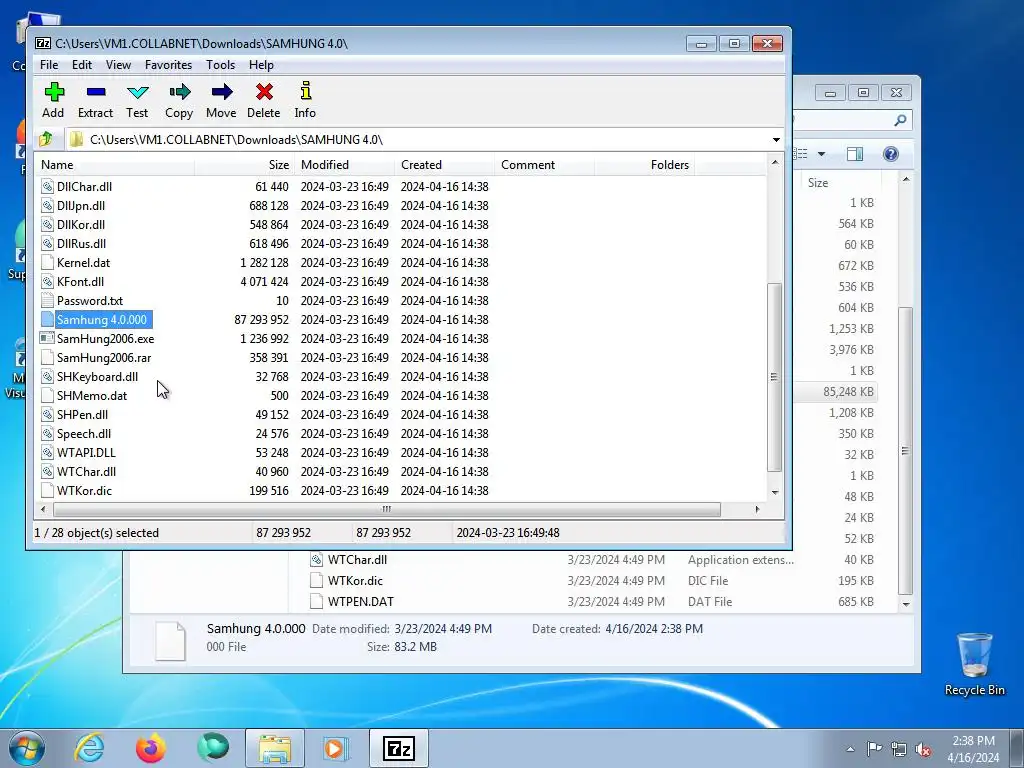Viewport: 1024px width, 768px height.
Task: Open the Tools menu
Action: [221, 65]
